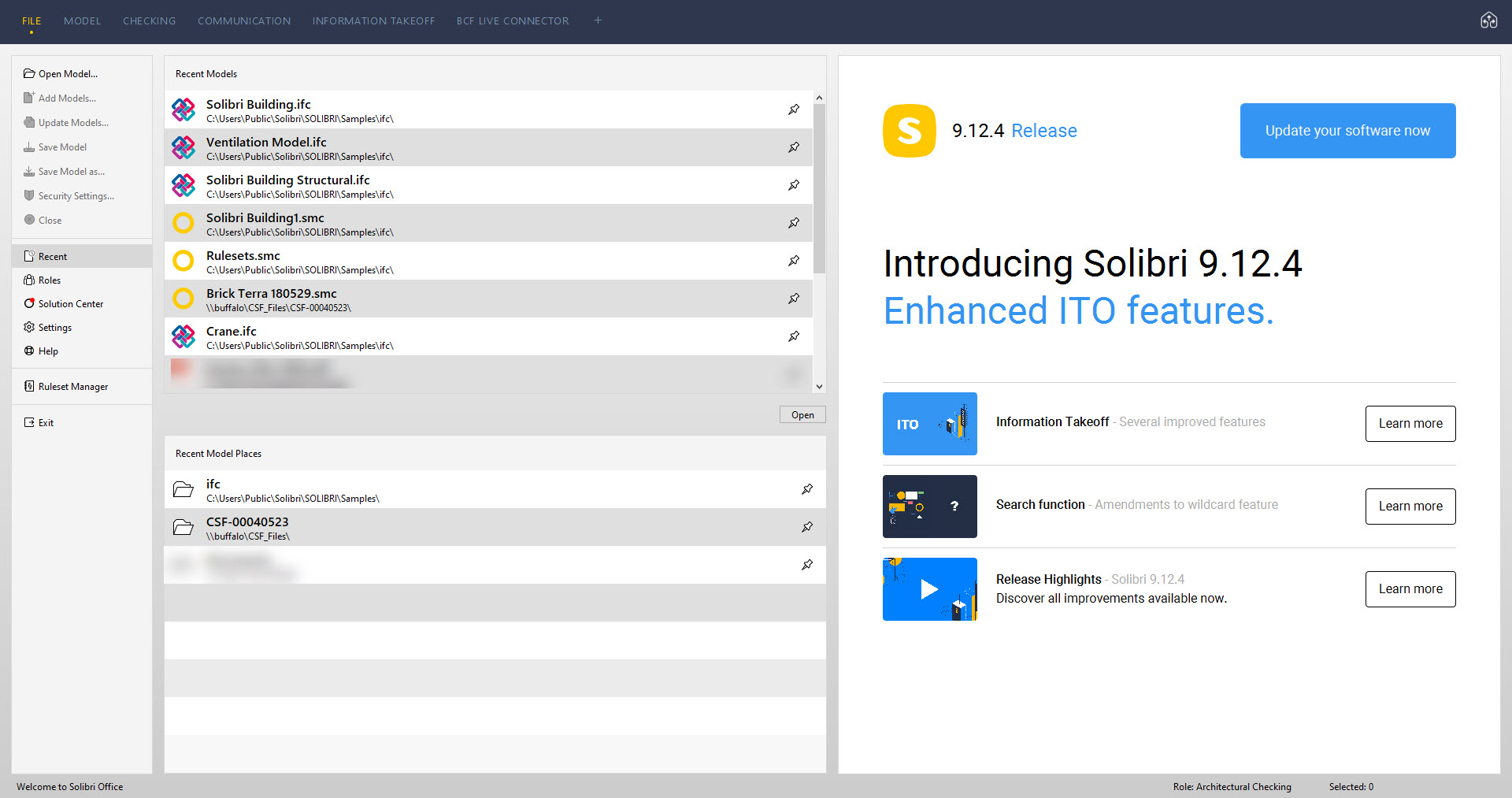
Task: Click the Role: Architectural Checking status text
Action: [x=1232, y=786]
